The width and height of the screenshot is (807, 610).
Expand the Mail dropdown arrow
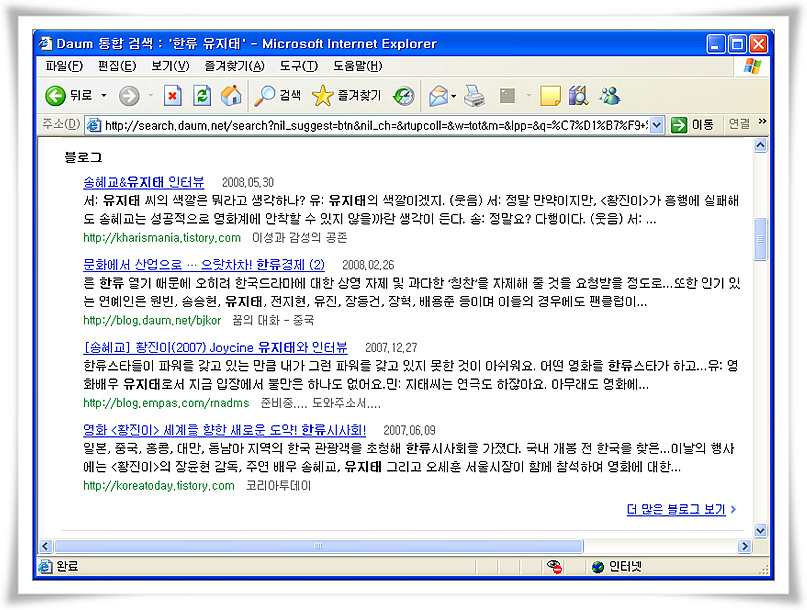tap(453, 96)
